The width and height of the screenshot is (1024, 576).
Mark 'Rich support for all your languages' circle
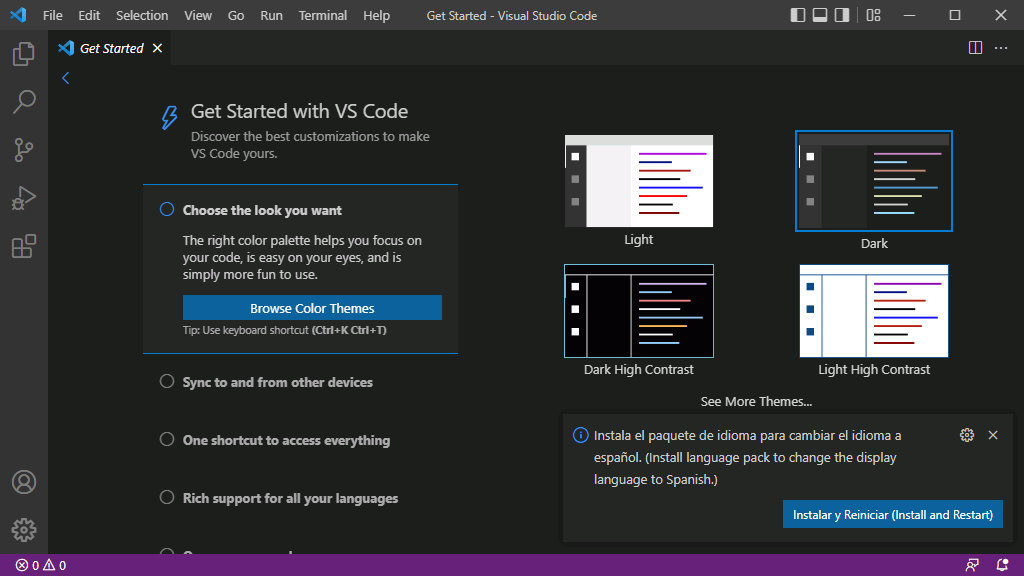(167, 498)
